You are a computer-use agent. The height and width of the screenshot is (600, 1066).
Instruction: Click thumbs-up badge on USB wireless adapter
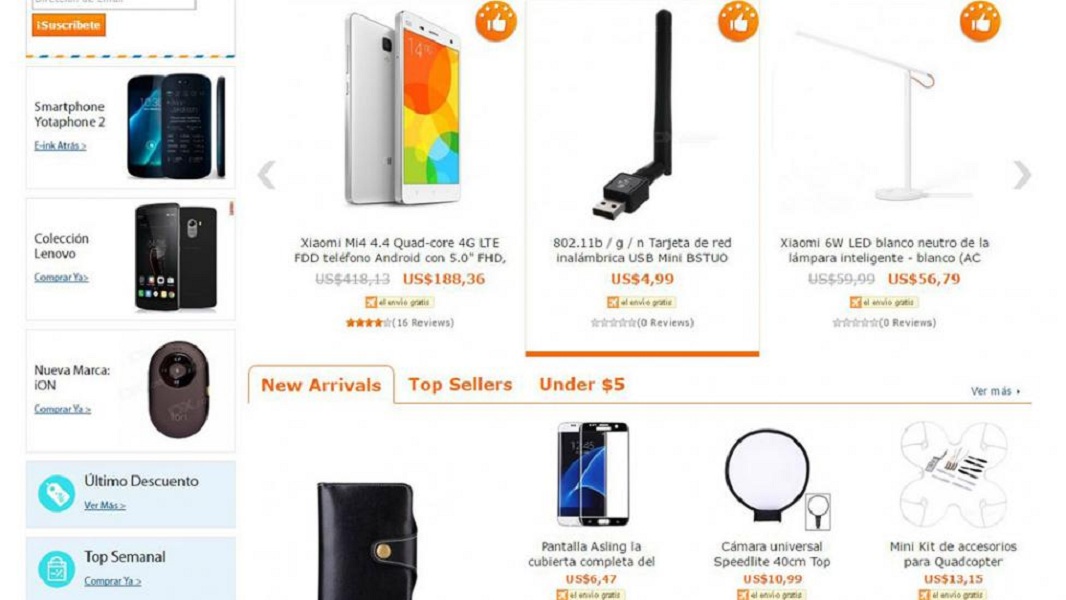tap(738, 21)
